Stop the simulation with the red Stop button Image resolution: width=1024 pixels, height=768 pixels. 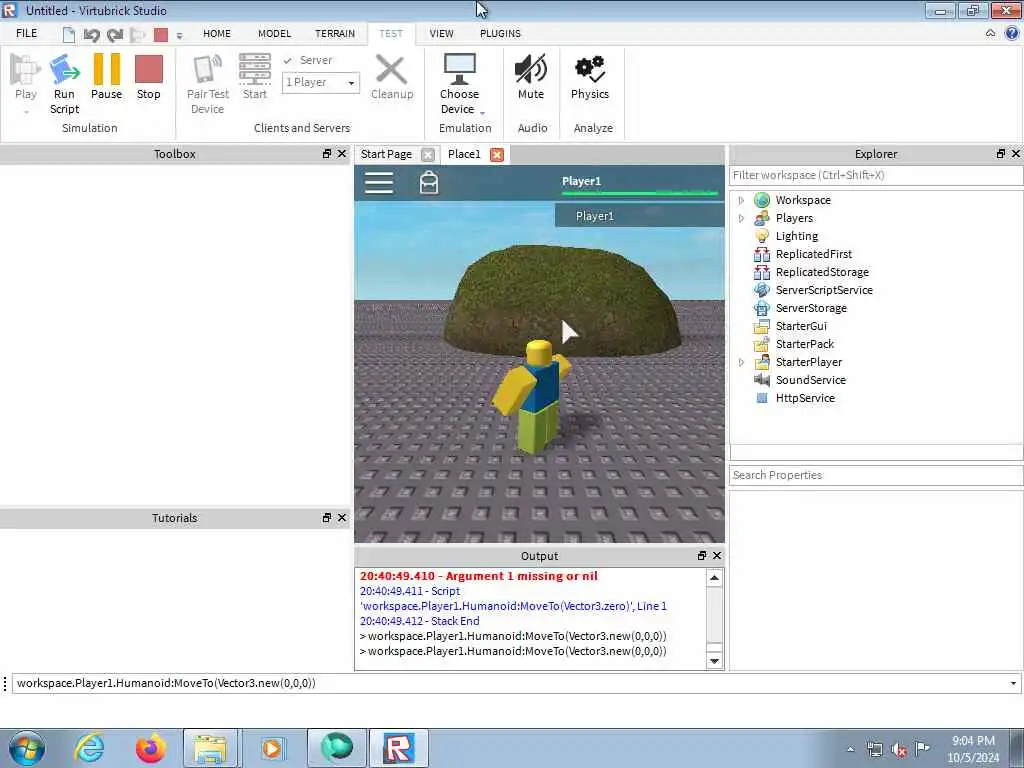click(x=149, y=69)
